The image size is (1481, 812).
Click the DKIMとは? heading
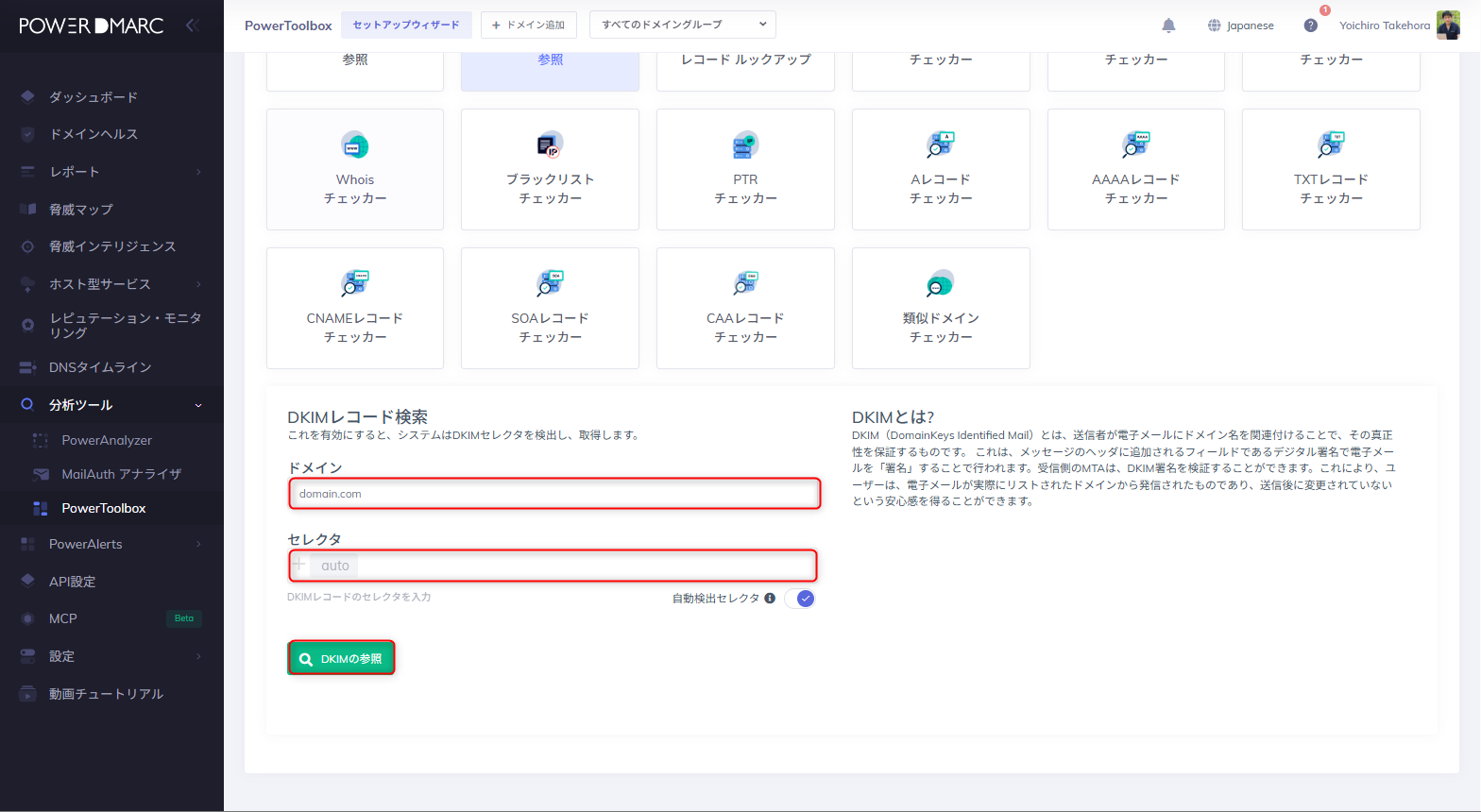point(893,416)
